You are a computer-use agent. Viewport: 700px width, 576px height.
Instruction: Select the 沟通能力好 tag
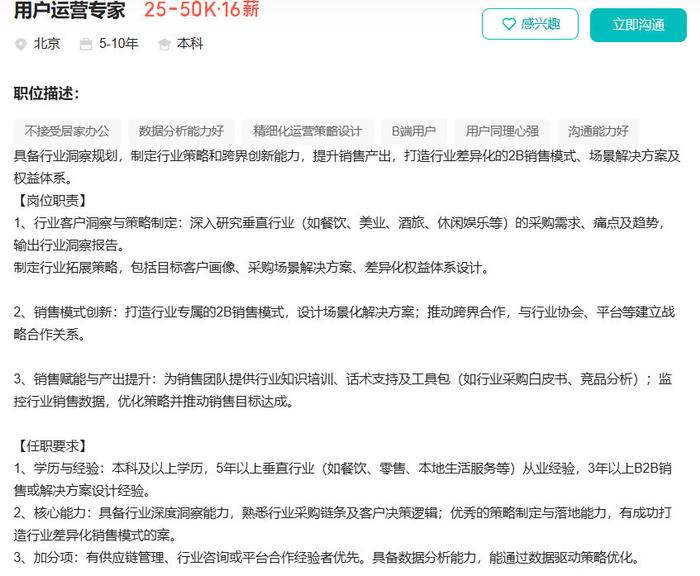pyautogui.click(x=599, y=131)
